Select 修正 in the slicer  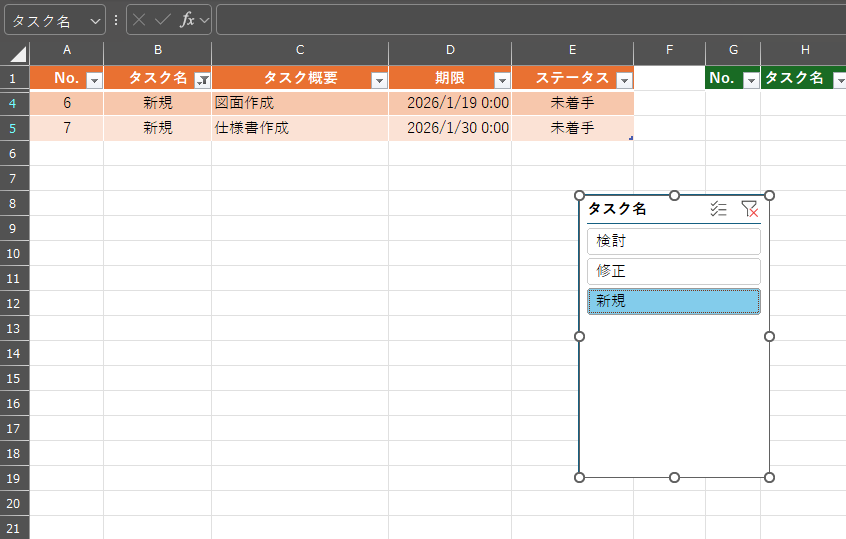coord(673,271)
